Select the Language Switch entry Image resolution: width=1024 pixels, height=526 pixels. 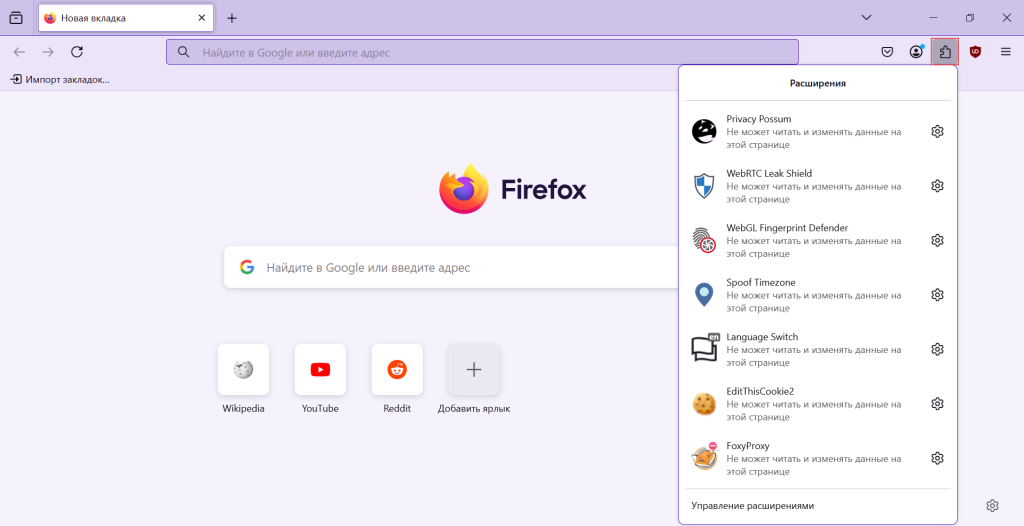click(805, 350)
